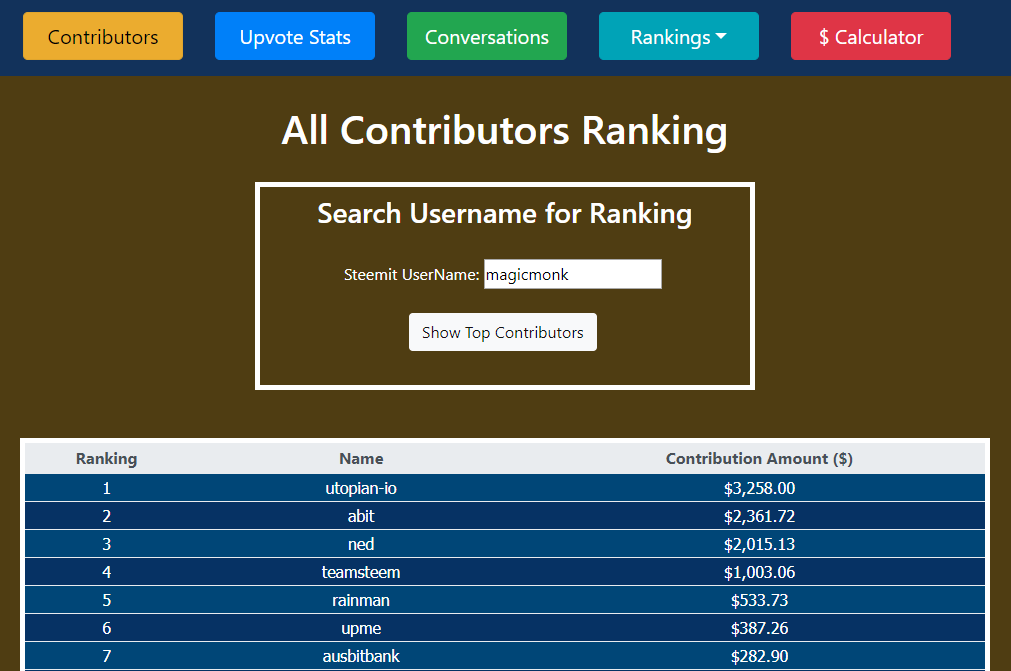Image resolution: width=1011 pixels, height=671 pixels.
Task: Click the Steemit UserName input field
Action: (x=573, y=274)
